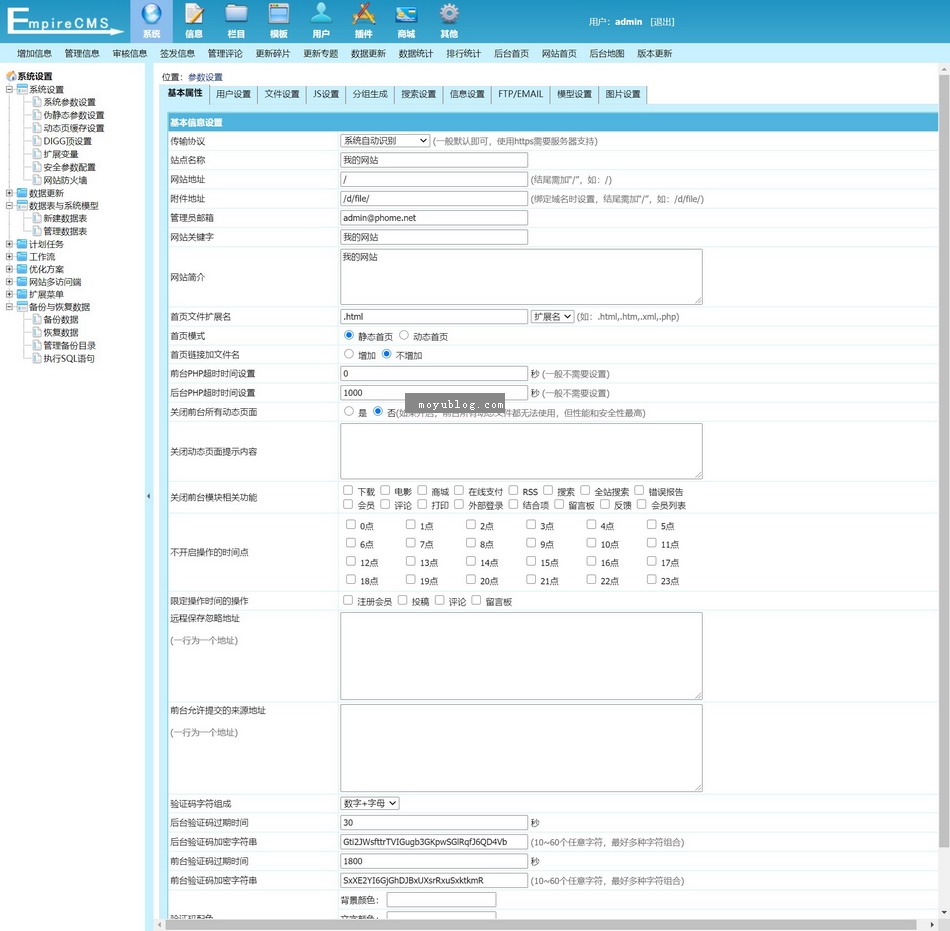950x931 pixels.
Task: Click the page icon beside 执行SQL语句
Action: [x=37, y=359]
